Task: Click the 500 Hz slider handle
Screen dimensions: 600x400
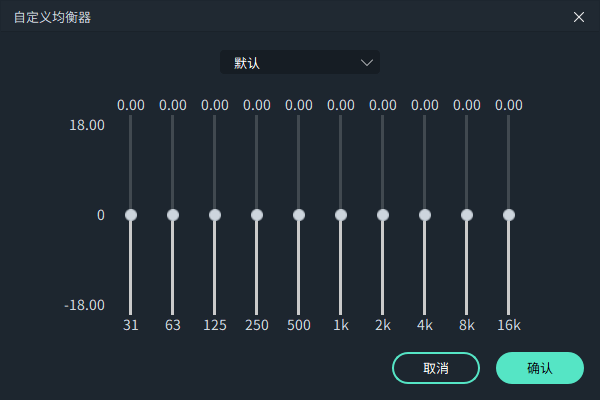Action: tap(299, 215)
